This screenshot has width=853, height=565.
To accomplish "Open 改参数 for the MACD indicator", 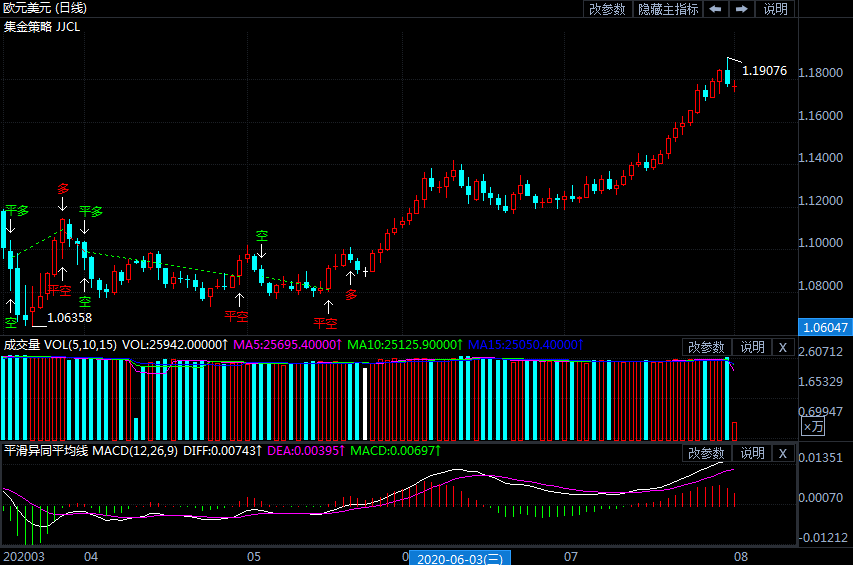I will pyautogui.click(x=706, y=454).
